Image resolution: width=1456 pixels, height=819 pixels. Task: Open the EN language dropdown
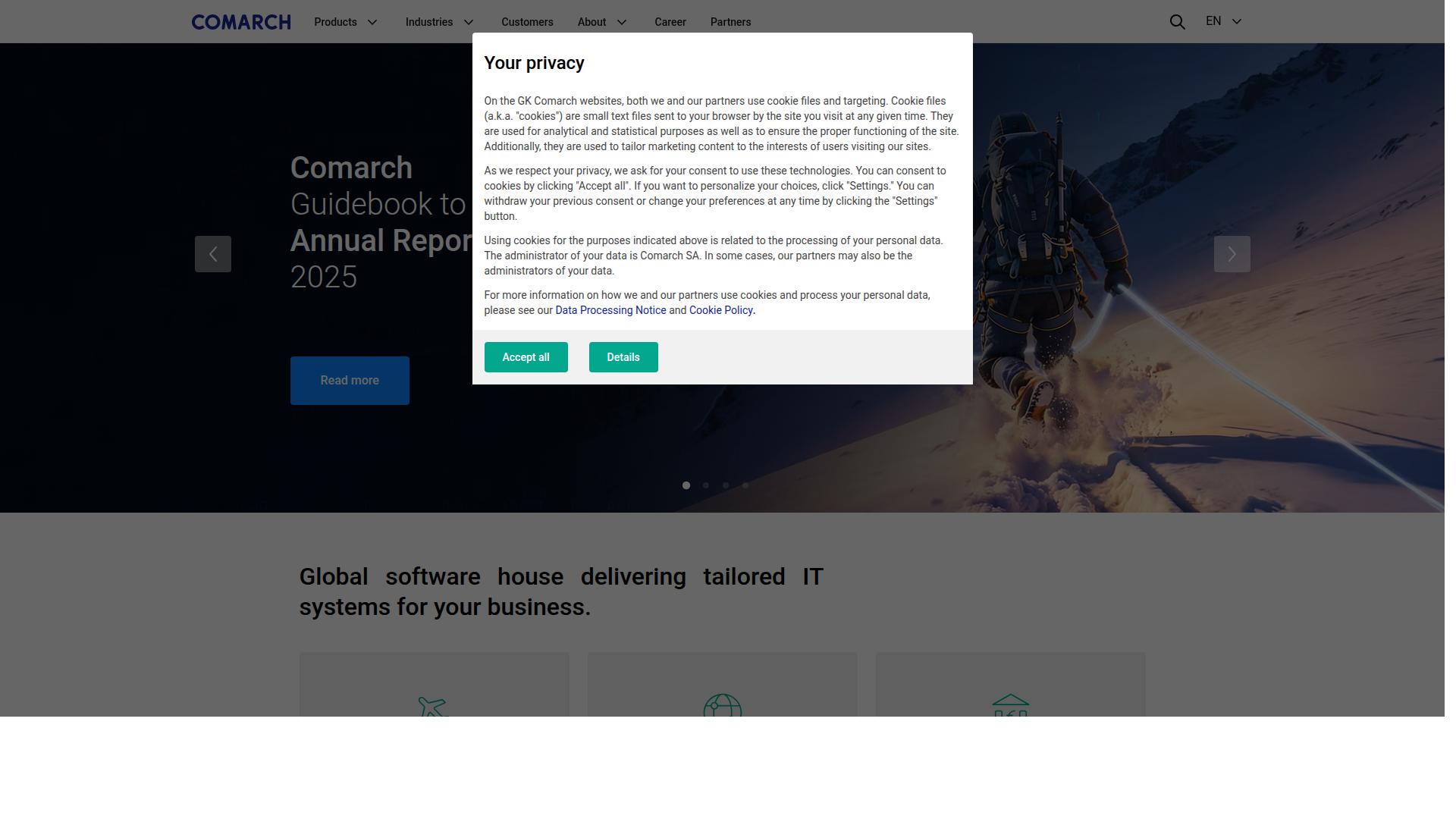point(1223,21)
